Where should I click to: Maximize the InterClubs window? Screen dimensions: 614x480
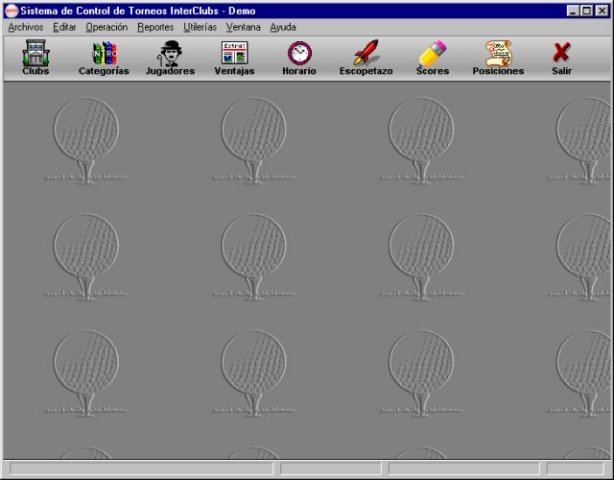(586, 10)
